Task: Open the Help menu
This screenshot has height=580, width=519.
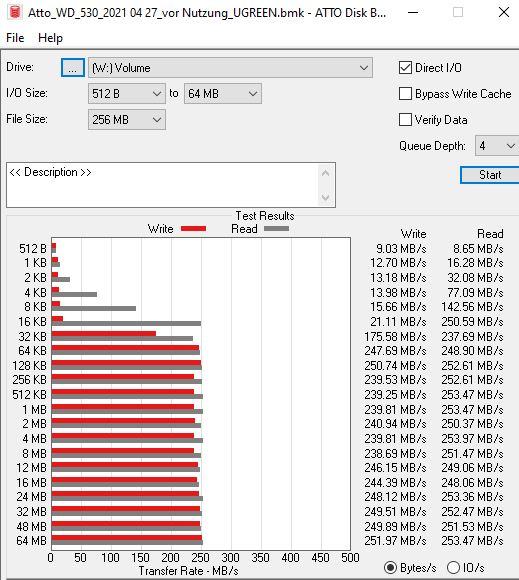Action: click(50, 38)
